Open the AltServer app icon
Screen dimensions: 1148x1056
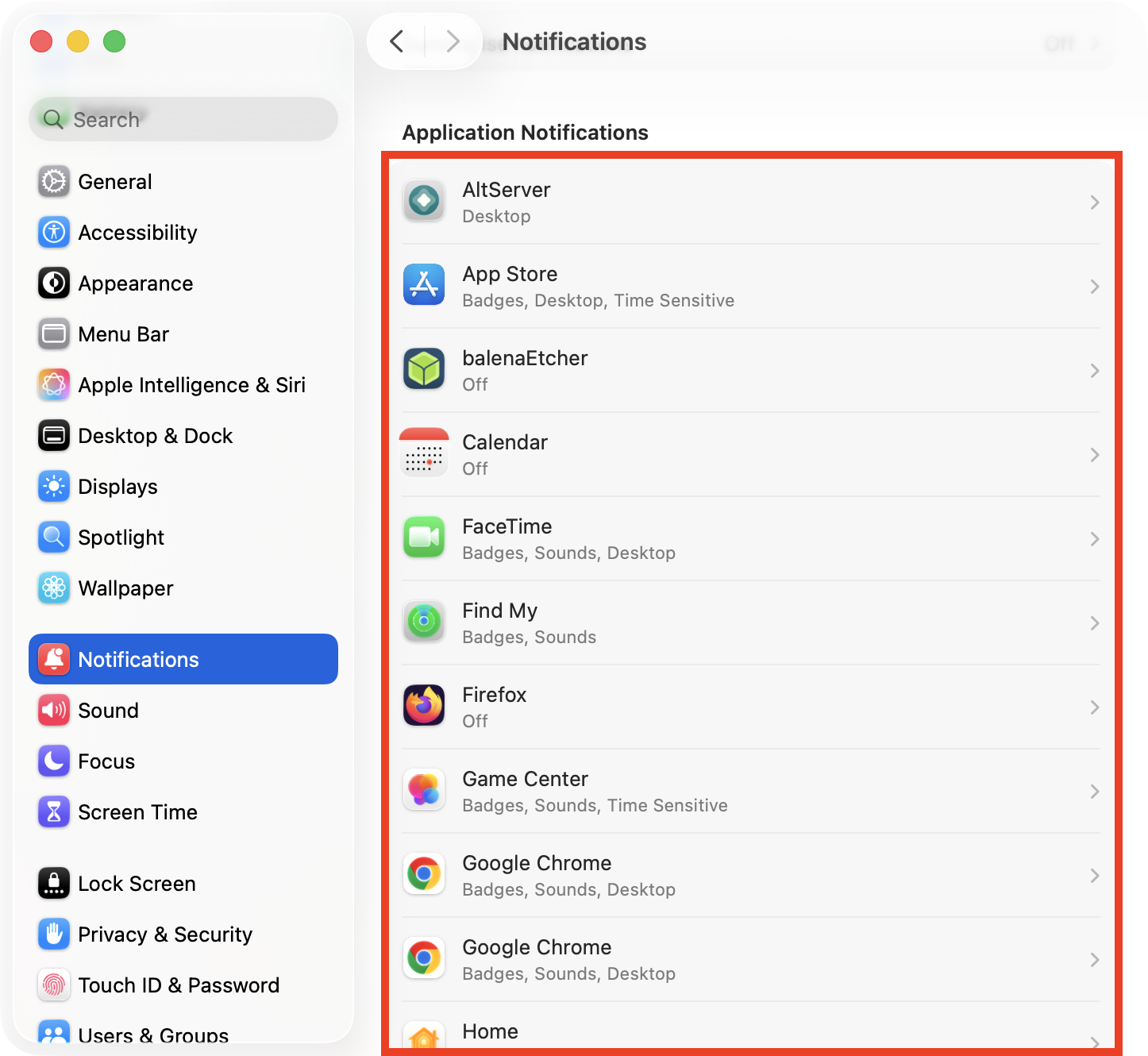tap(424, 202)
